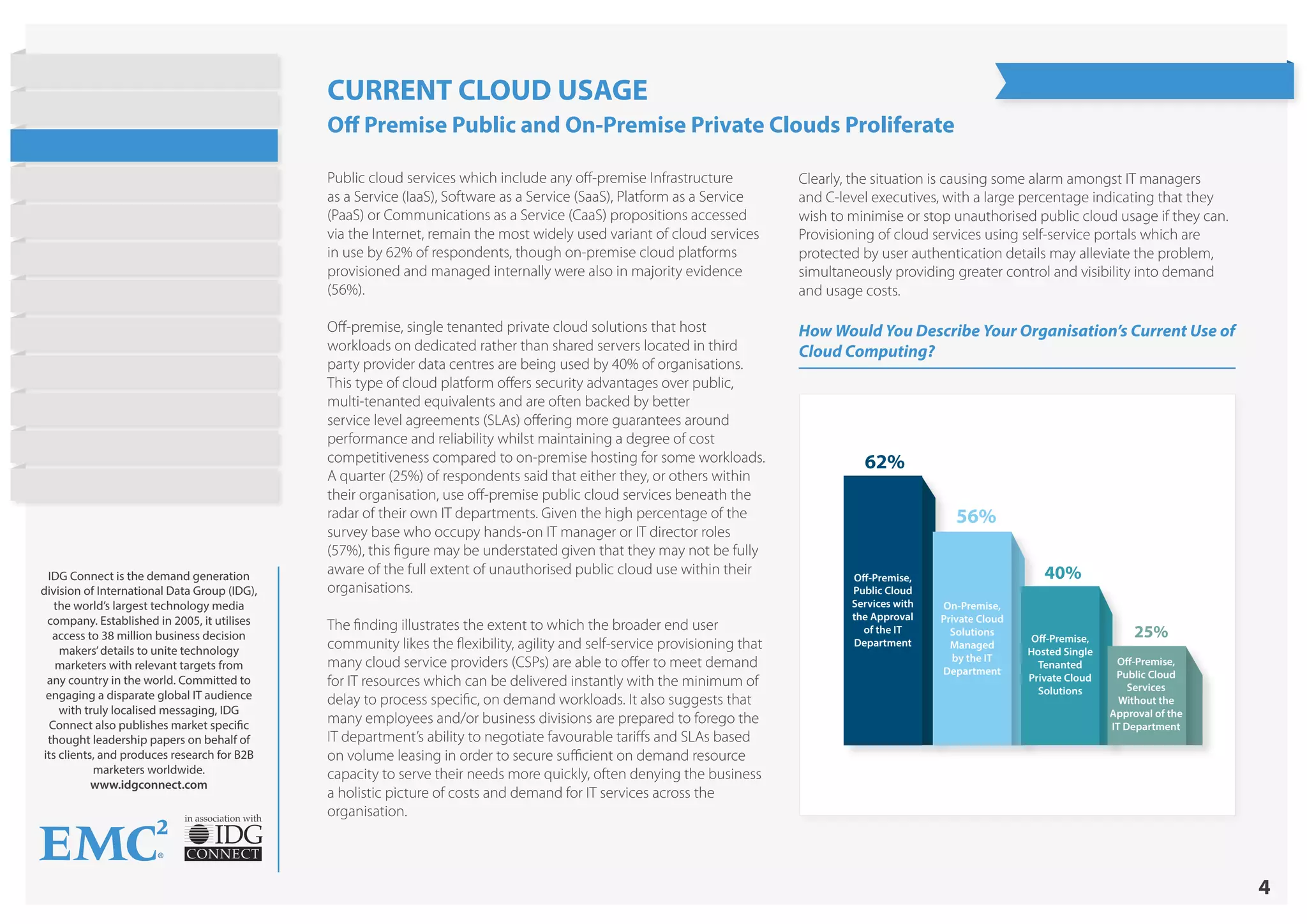
Task: Click the 'in association with' text
Action: pos(223,819)
